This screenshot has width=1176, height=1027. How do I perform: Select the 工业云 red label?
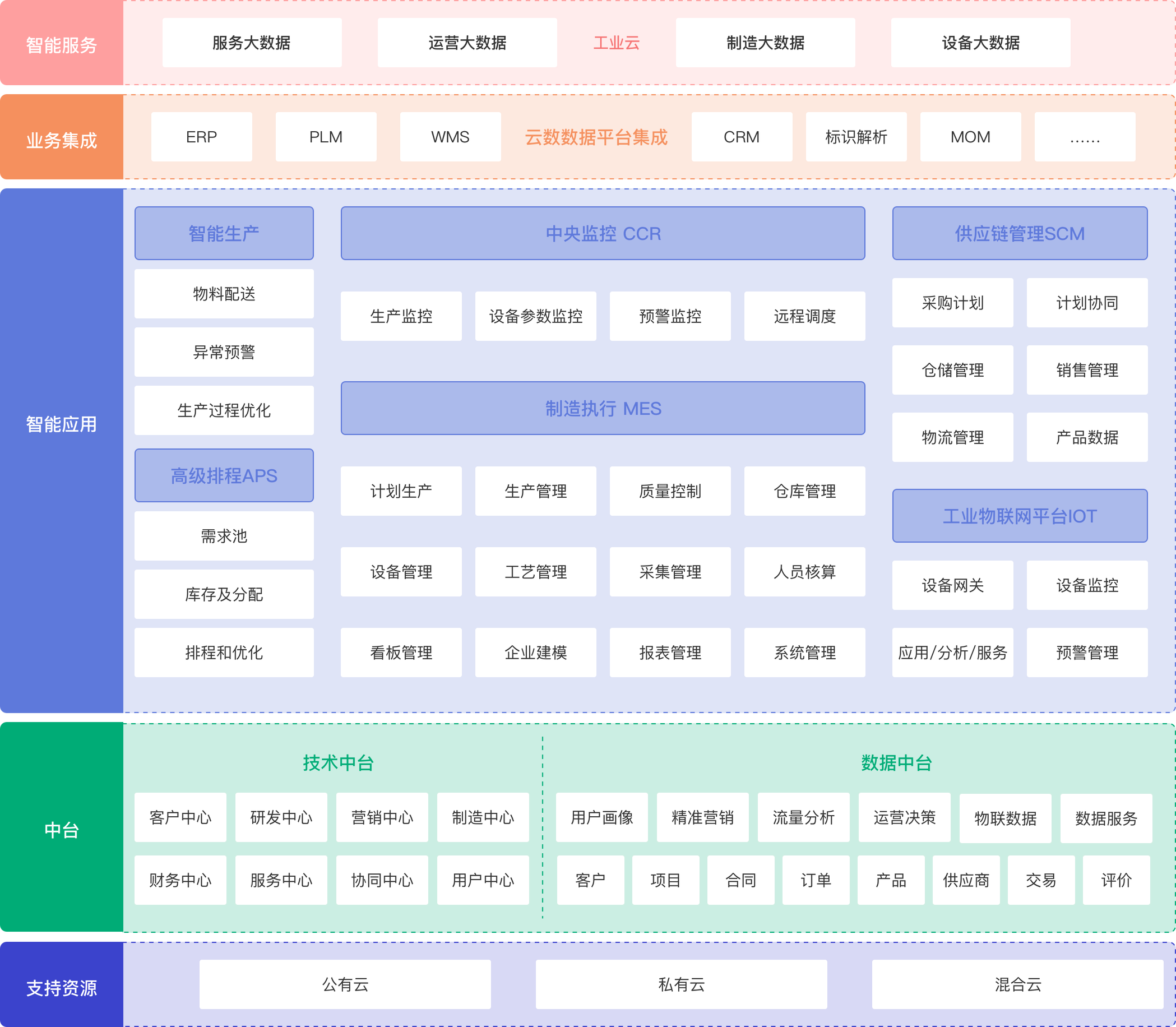tap(616, 43)
